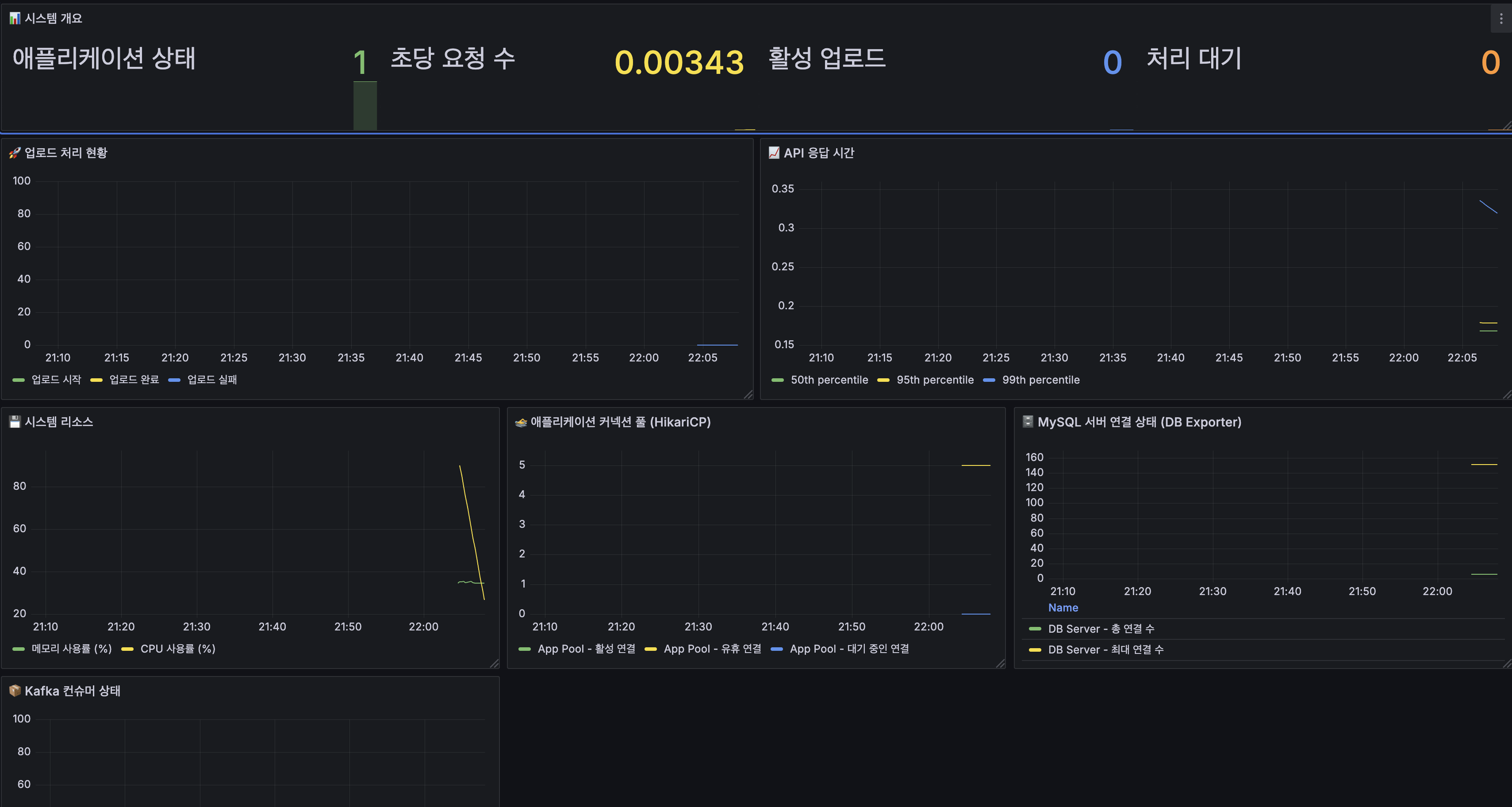Click the HikariCP connection pool panel icon
This screenshot has width=1512, height=807.
[521, 422]
